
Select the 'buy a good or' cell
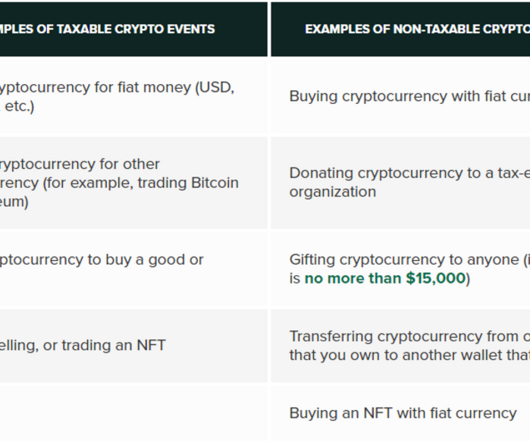pos(134,269)
